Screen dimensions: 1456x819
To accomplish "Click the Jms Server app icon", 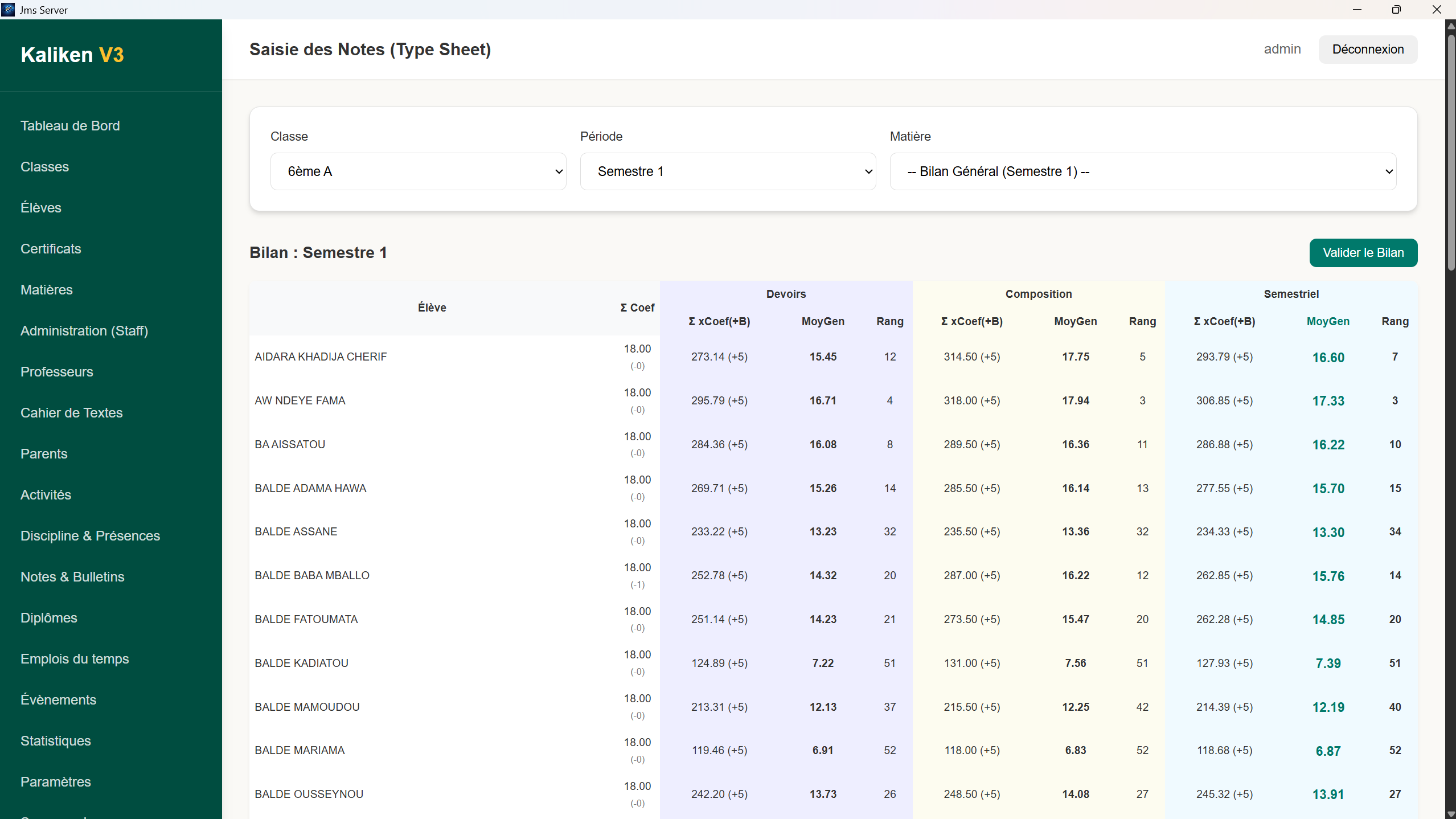I will (x=8, y=9).
